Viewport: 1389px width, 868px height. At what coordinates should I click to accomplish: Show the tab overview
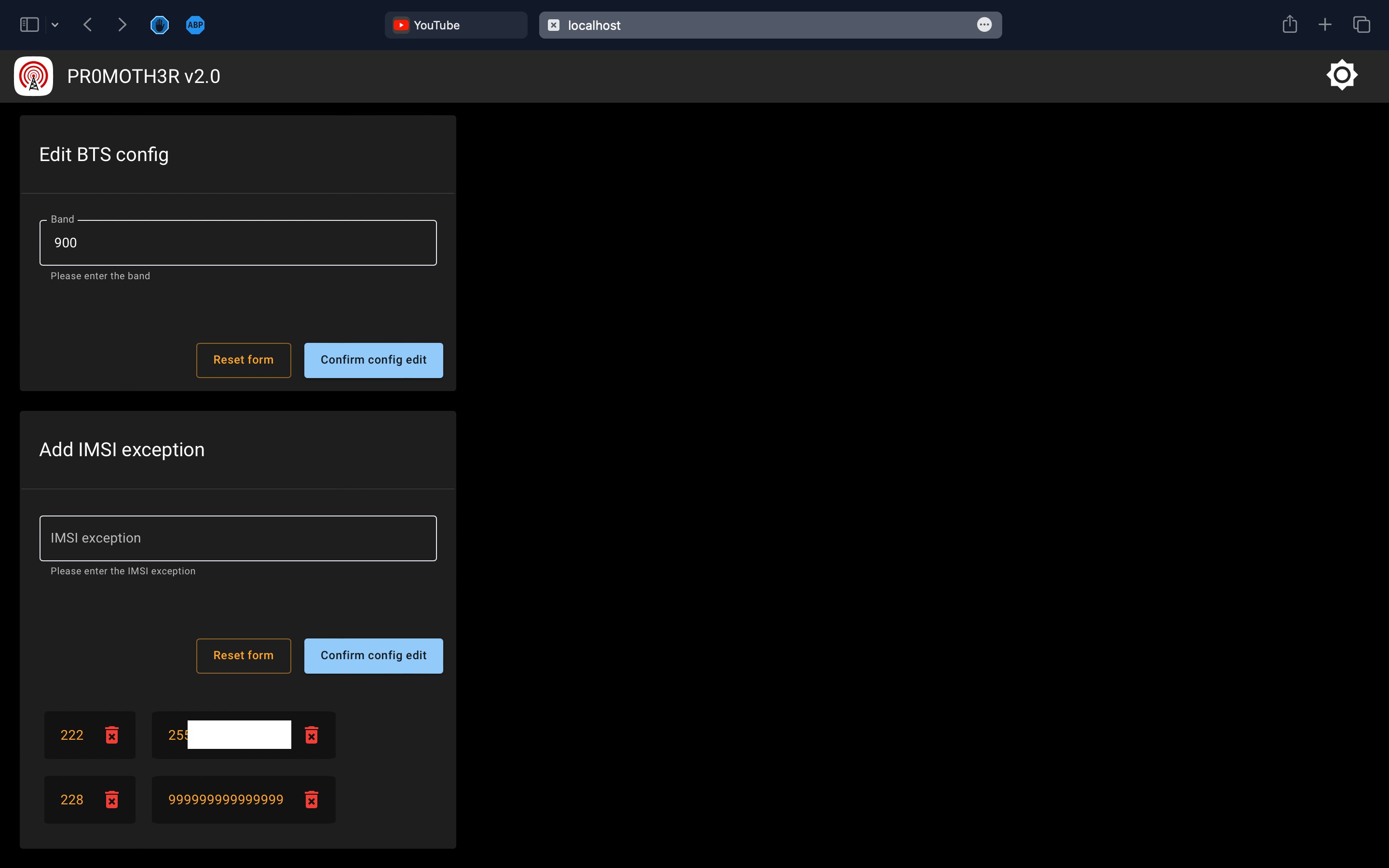[1362, 25]
